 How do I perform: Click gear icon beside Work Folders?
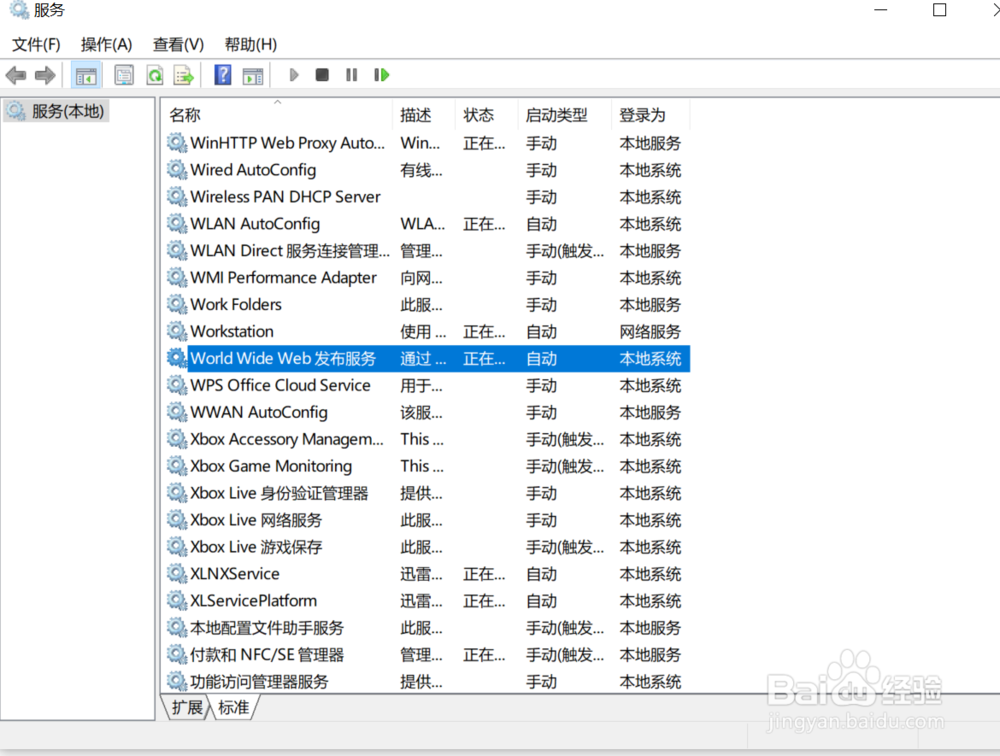177,304
